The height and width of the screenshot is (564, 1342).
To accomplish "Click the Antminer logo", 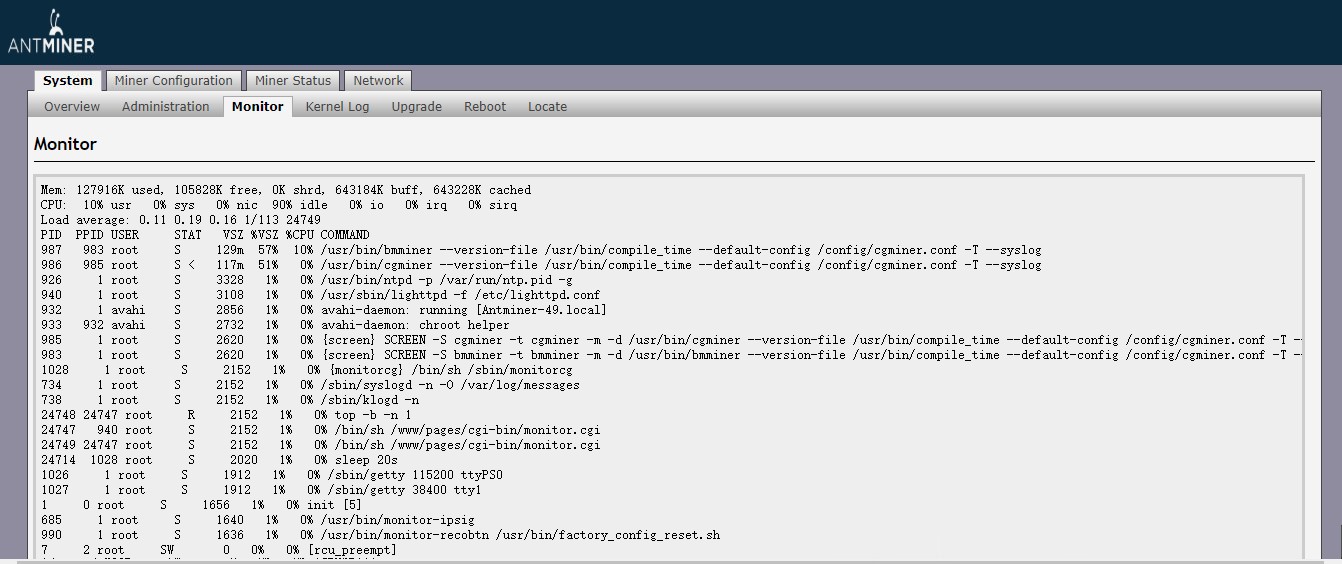I will (51, 32).
